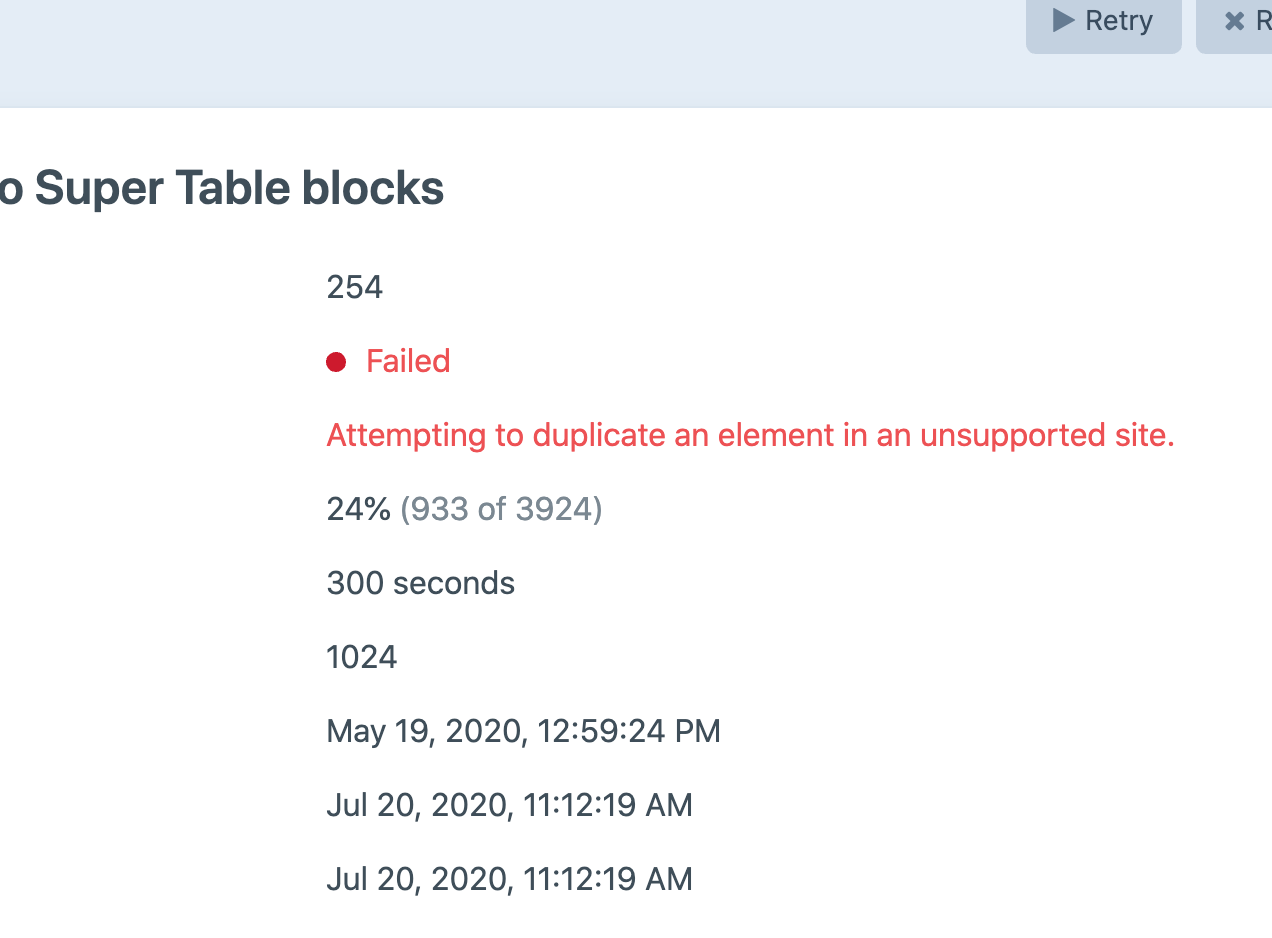Select the error message about unsupported site

pos(750,435)
